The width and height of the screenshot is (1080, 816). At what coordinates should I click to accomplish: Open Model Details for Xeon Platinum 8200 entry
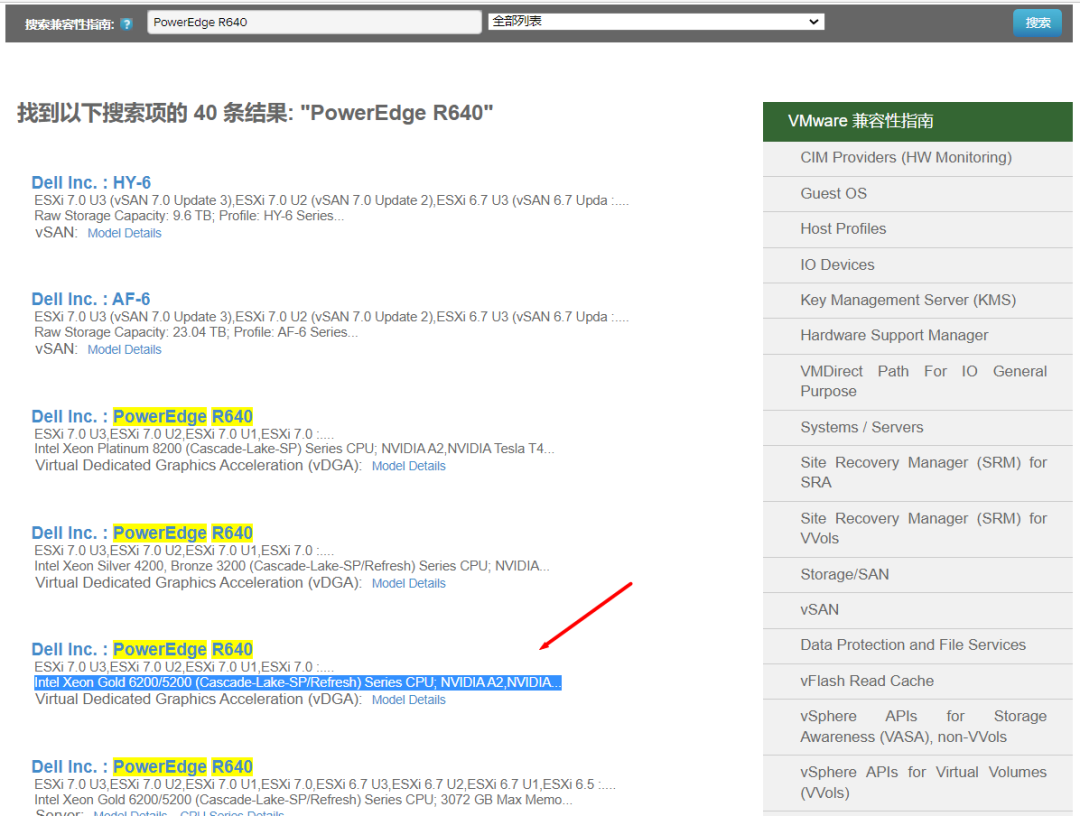408,465
